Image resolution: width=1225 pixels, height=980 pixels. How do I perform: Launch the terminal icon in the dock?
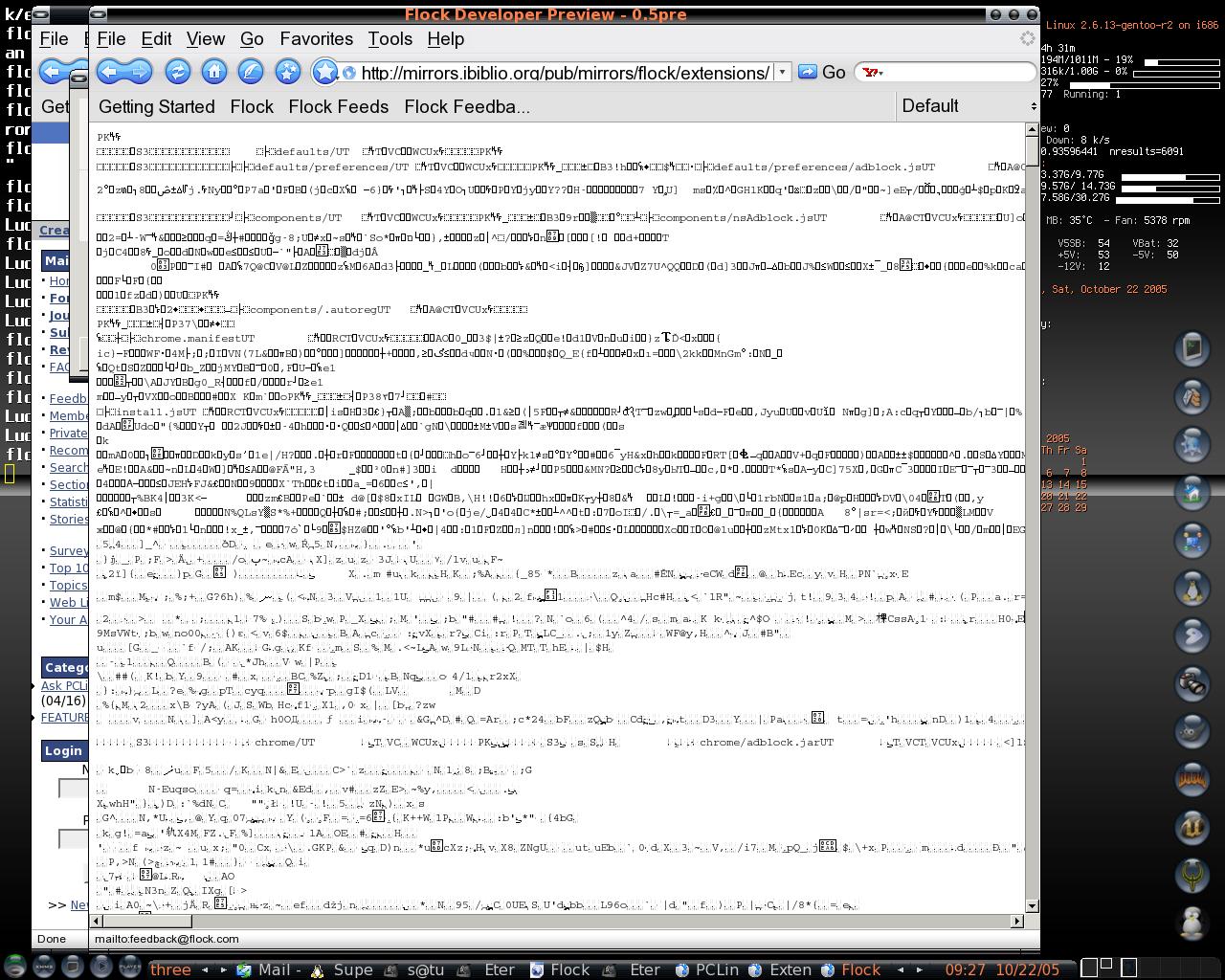[1192, 348]
